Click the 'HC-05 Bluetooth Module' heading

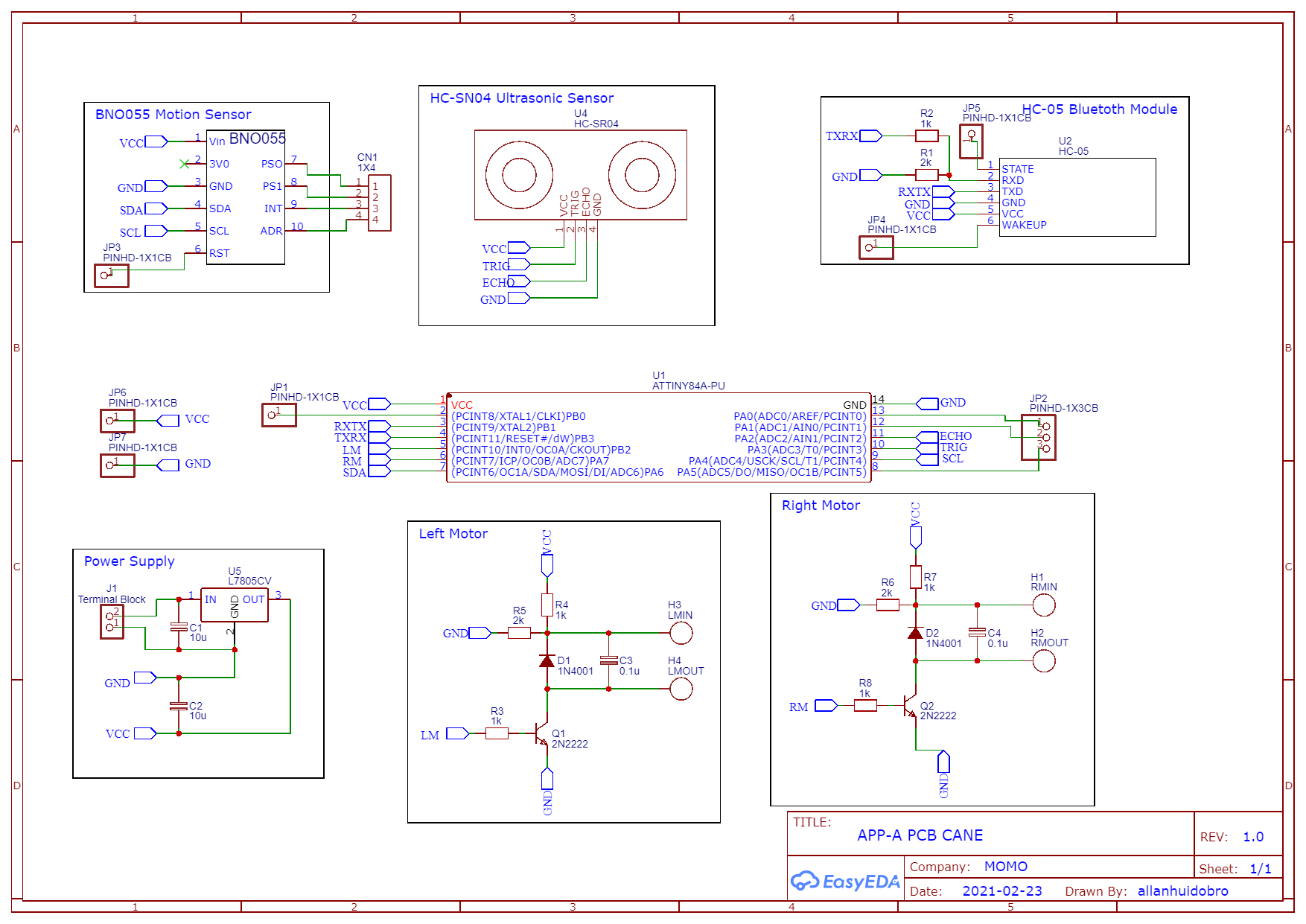click(x=1100, y=109)
